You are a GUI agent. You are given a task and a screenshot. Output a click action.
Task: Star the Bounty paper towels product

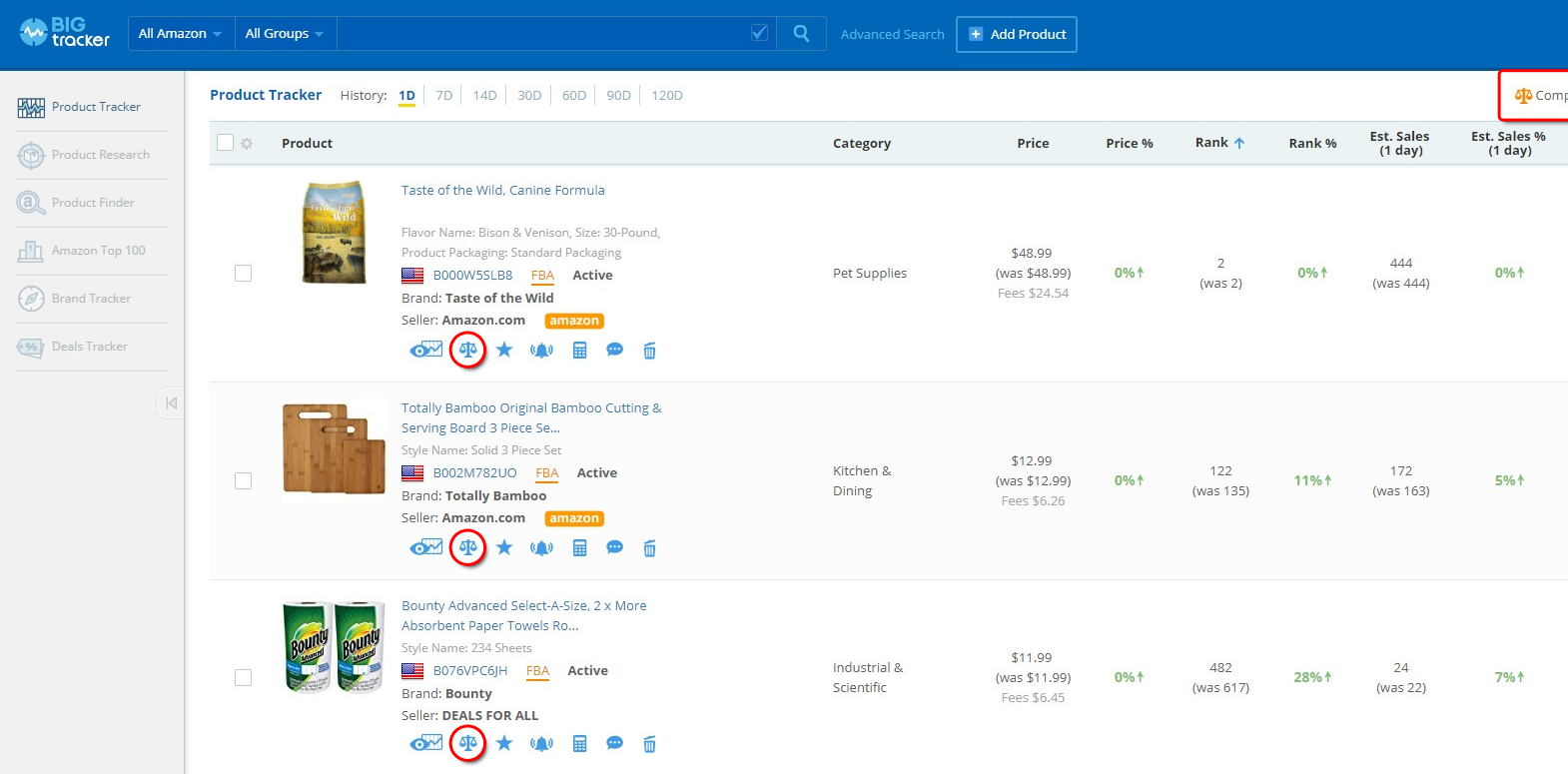tap(504, 743)
